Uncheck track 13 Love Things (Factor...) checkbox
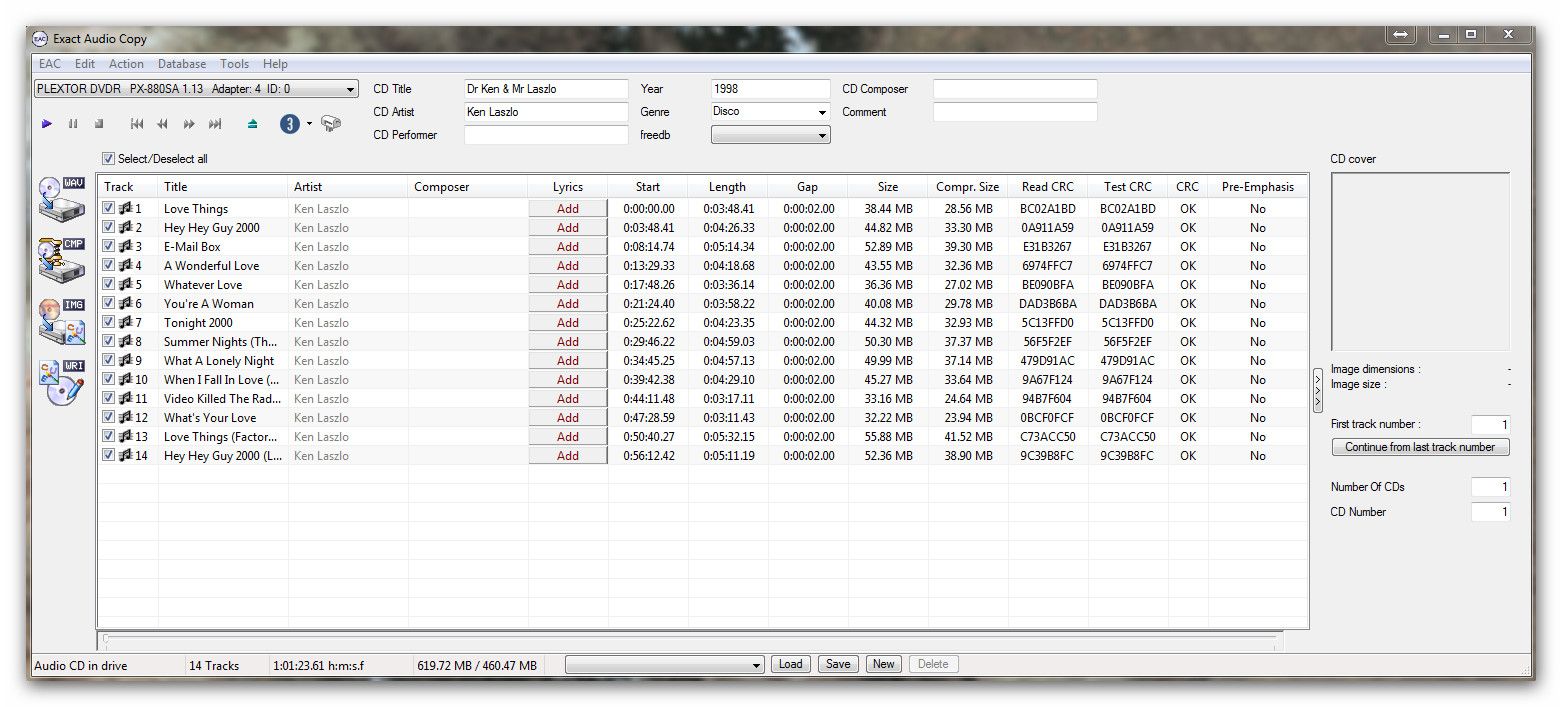This screenshot has width=1562, height=707. [x=108, y=437]
